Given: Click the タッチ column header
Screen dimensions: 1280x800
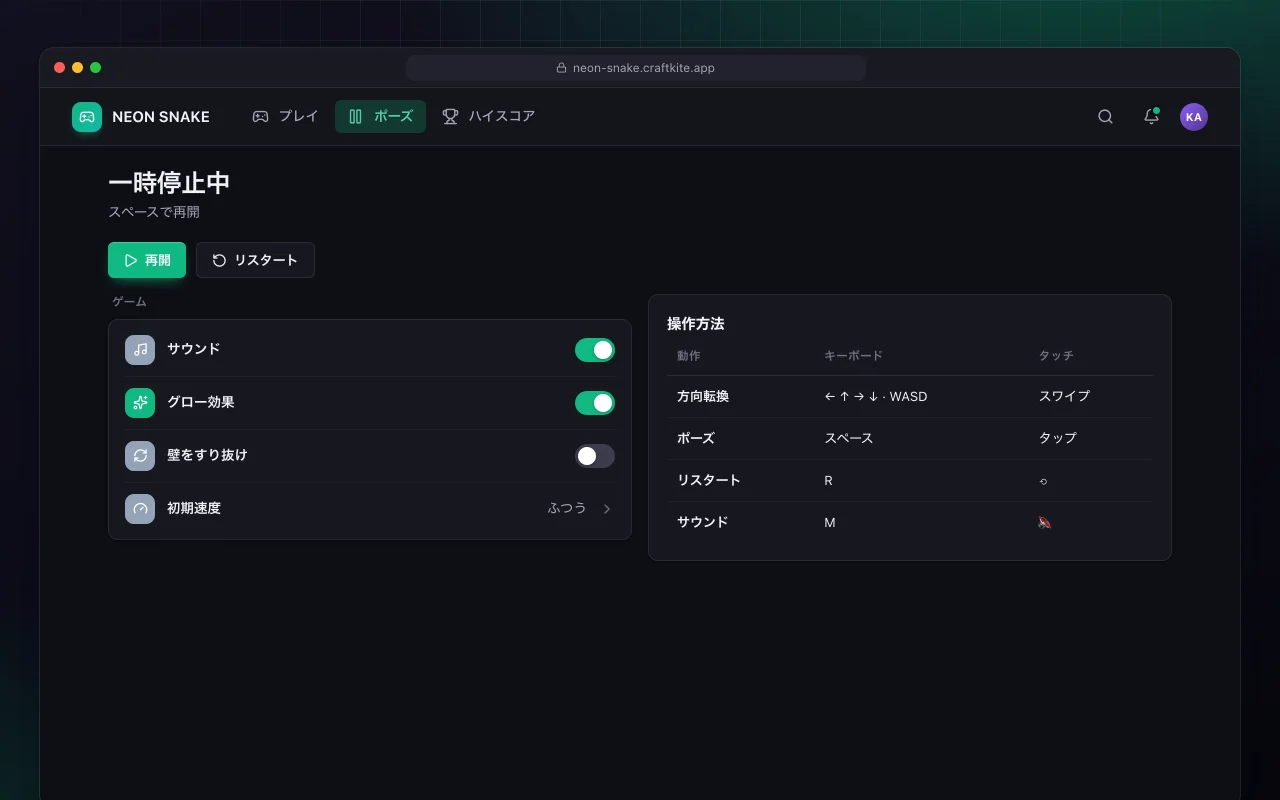Looking at the screenshot, I should tap(1056, 356).
